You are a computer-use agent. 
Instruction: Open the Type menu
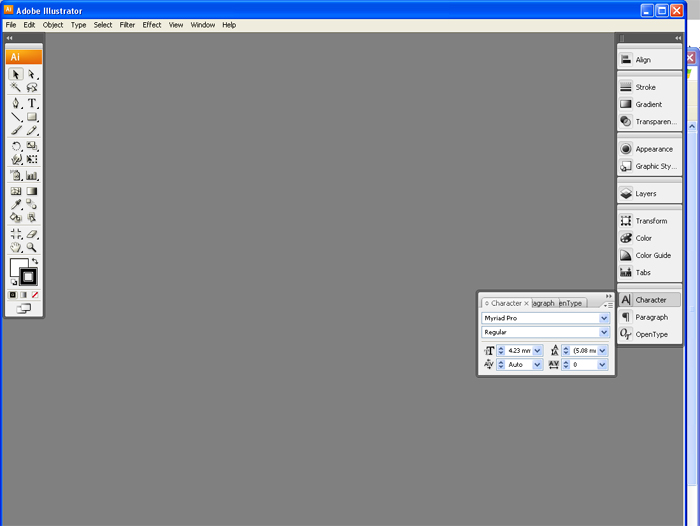pos(79,25)
